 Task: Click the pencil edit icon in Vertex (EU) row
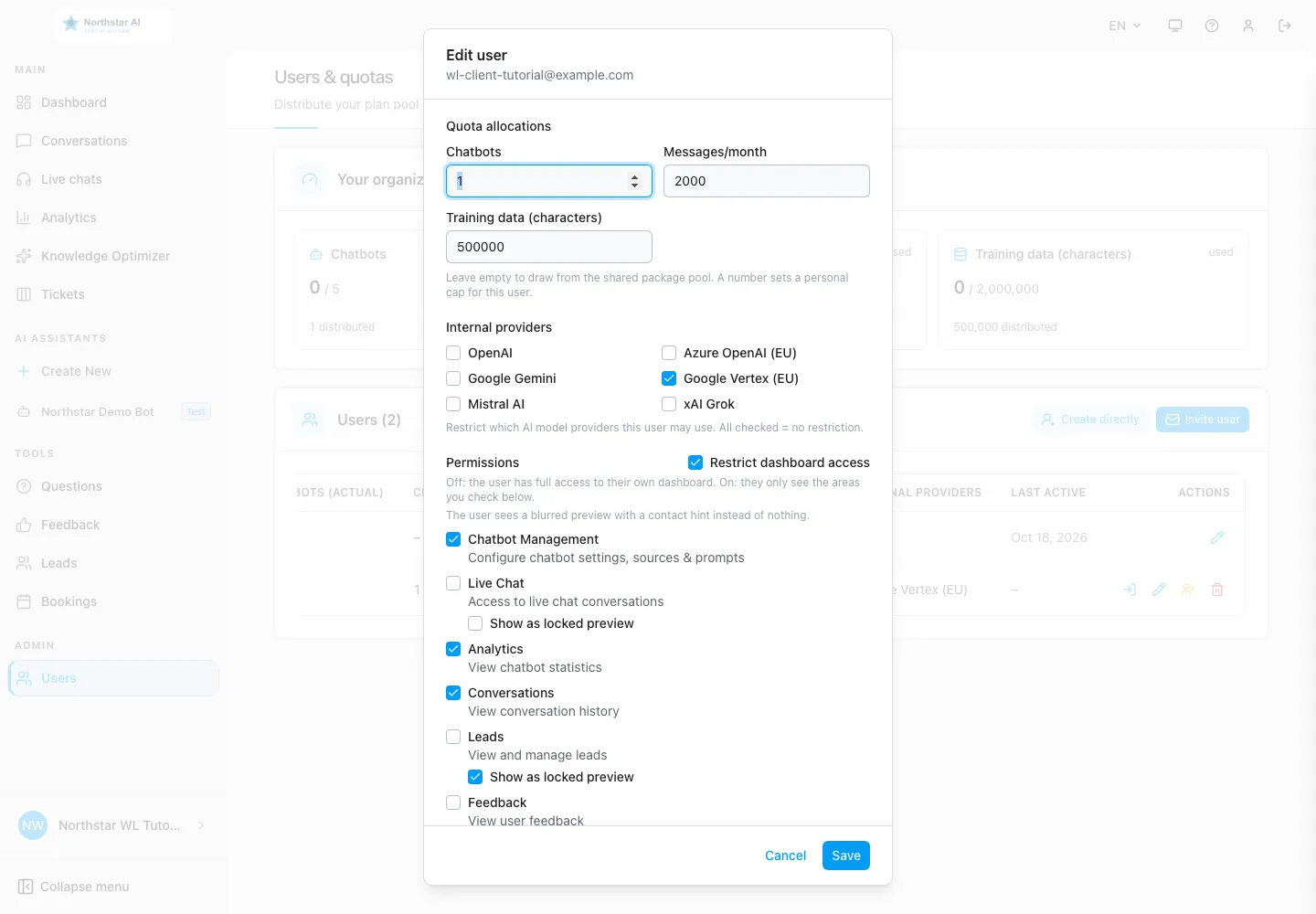click(x=1159, y=590)
